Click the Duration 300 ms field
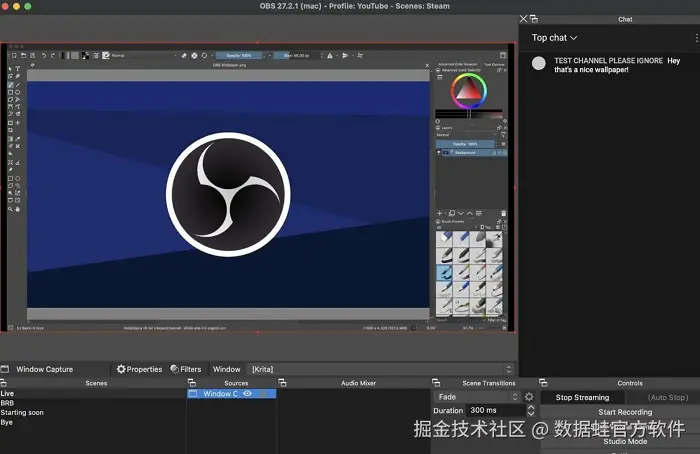 pos(496,410)
